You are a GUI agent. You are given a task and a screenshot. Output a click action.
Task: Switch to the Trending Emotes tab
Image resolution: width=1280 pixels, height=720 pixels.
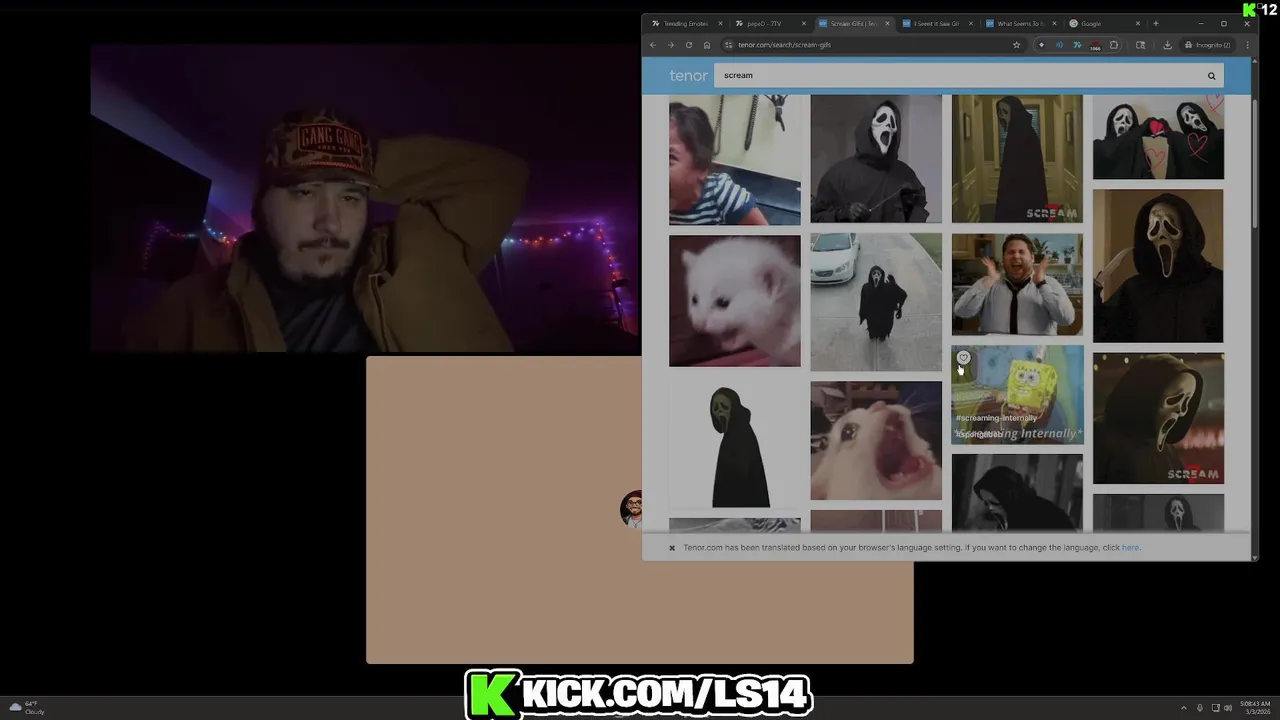click(685, 23)
